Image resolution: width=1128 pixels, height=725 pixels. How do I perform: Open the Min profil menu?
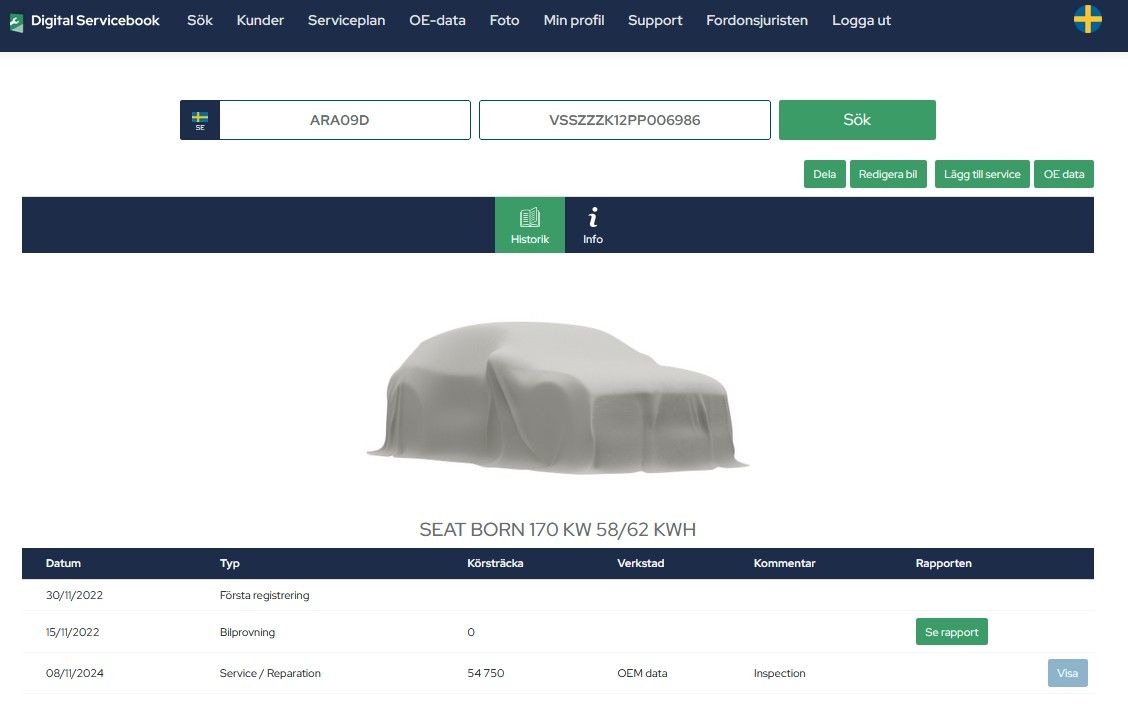tap(574, 20)
